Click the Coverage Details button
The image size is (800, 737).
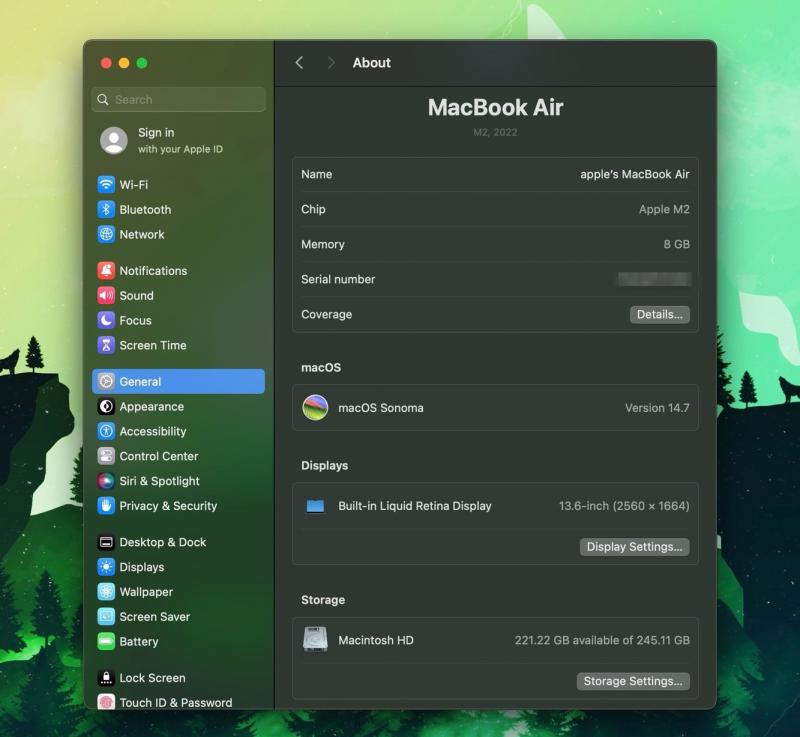[659, 315]
